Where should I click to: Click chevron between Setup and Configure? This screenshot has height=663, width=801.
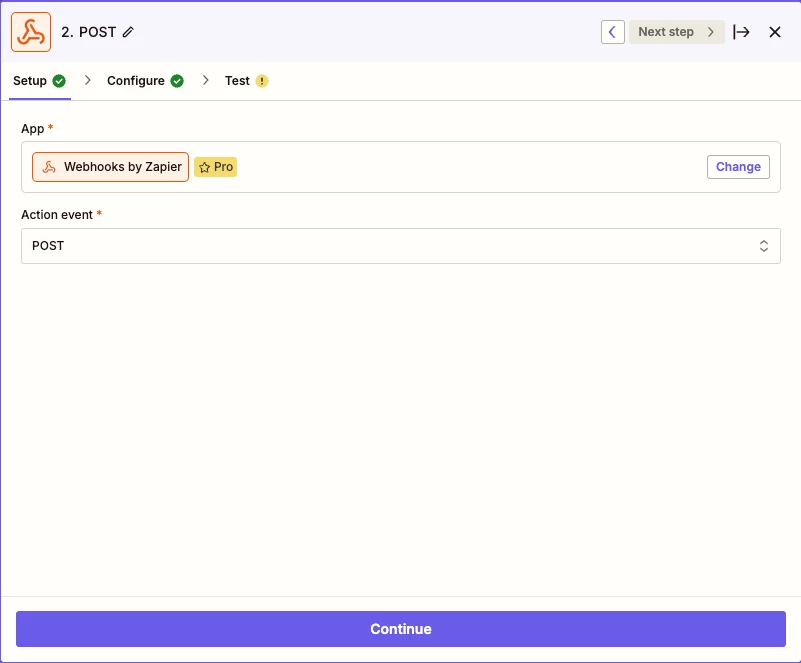click(x=87, y=80)
